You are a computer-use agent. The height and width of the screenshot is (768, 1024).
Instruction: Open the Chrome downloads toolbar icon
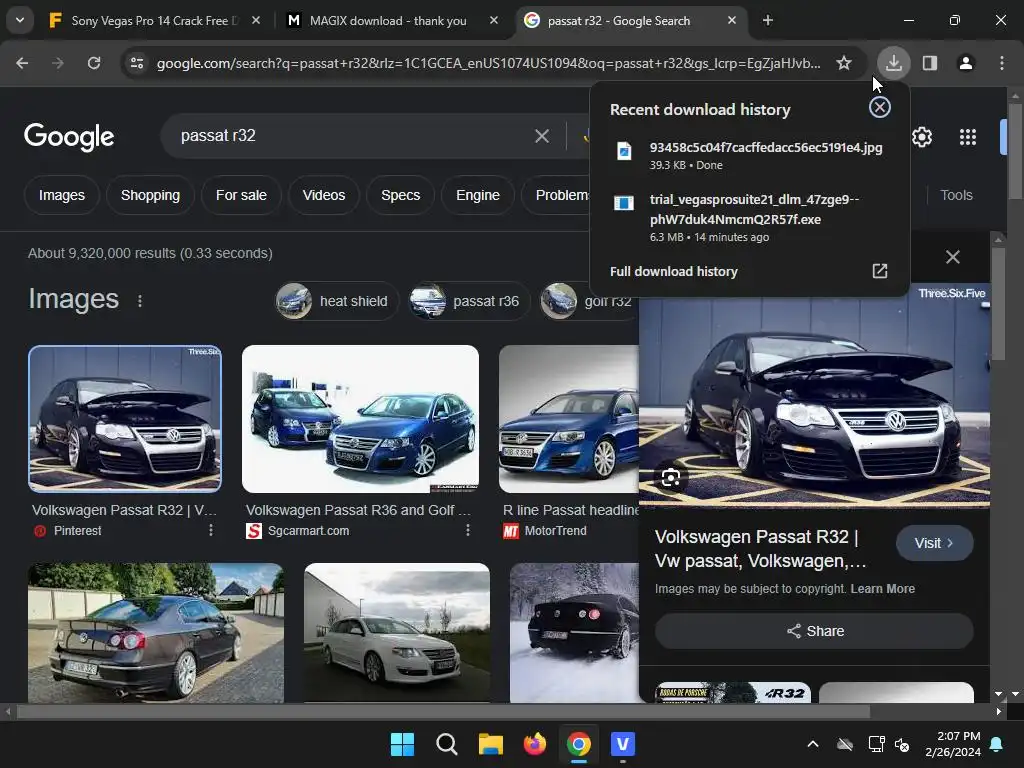pyautogui.click(x=893, y=63)
